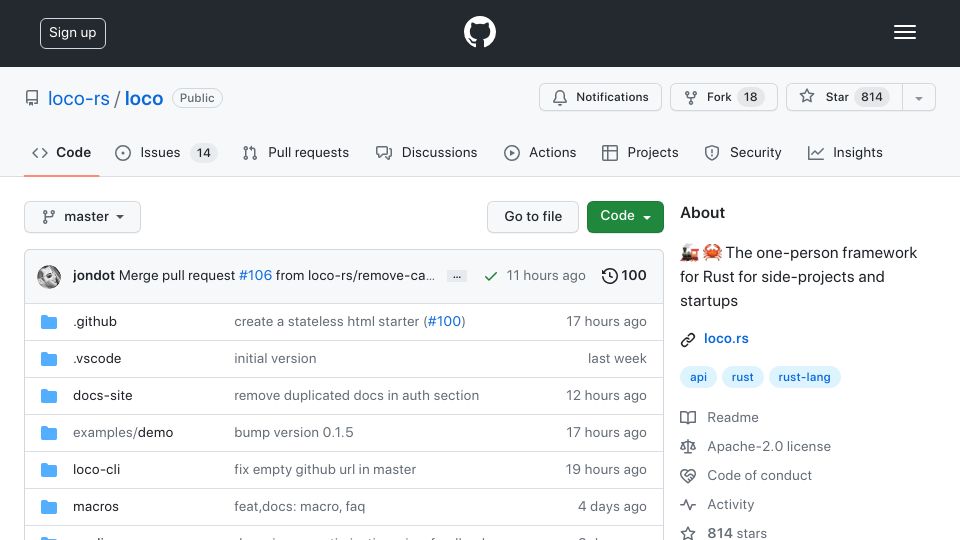Open the green Code dropdown button

[x=625, y=217]
